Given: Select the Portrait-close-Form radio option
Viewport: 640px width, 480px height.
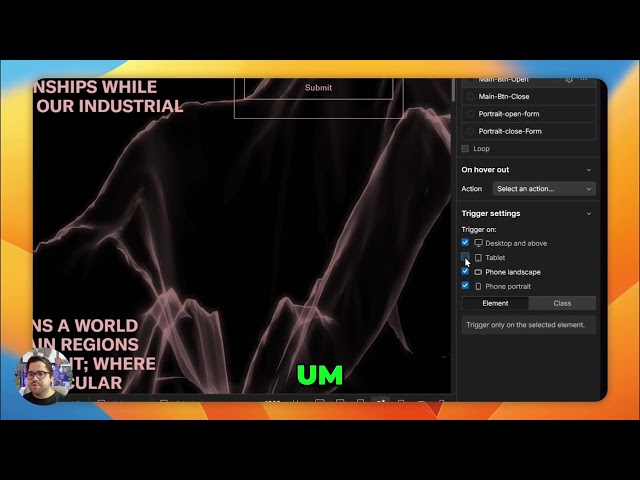Looking at the screenshot, I should (x=470, y=131).
